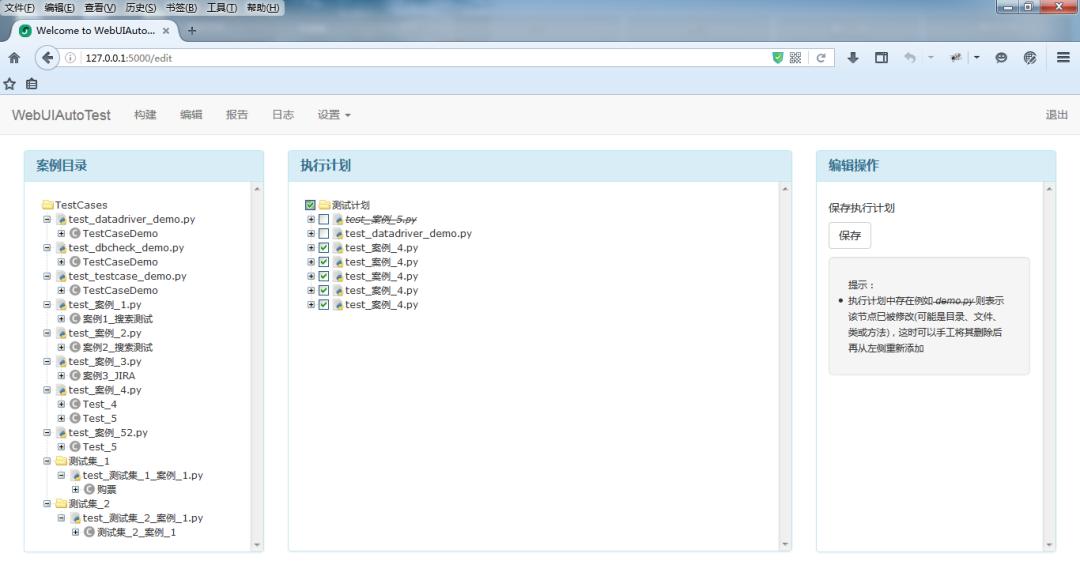Open the 设置 dropdown in navbar
1080x576 pixels.
point(334,115)
